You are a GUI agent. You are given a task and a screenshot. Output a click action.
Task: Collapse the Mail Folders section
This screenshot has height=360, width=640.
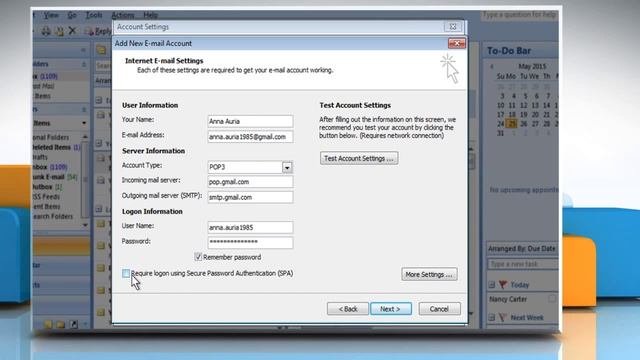[84, 109]
